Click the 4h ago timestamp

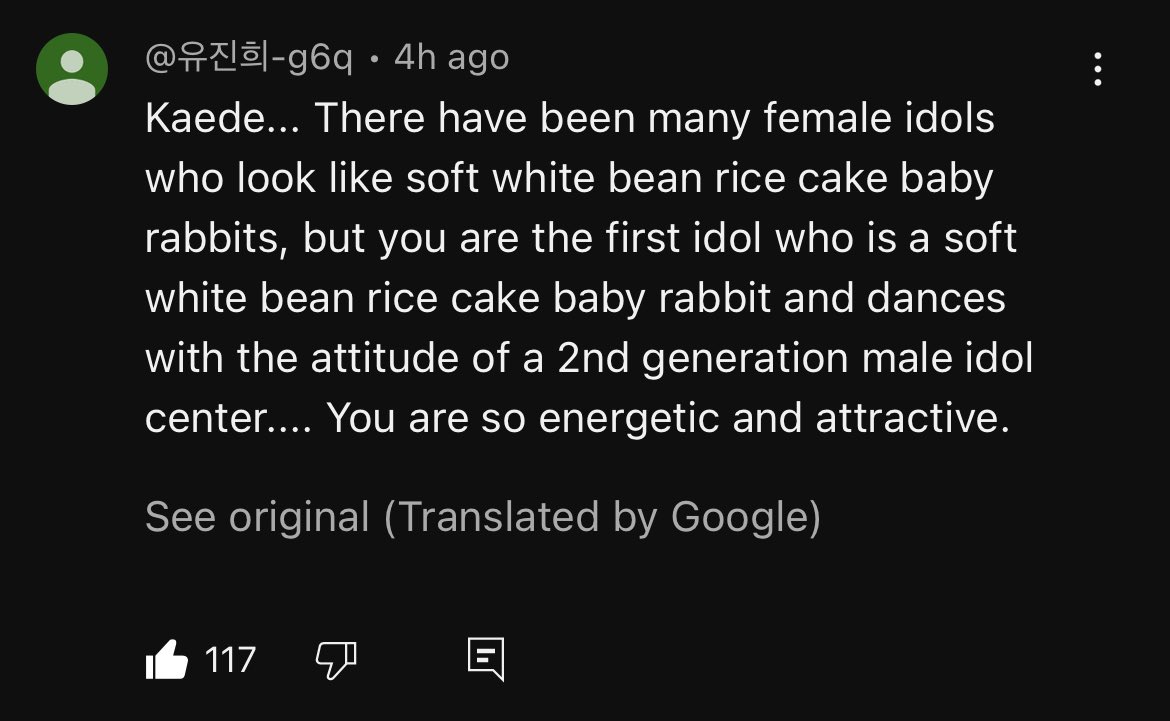coord(451,58)
